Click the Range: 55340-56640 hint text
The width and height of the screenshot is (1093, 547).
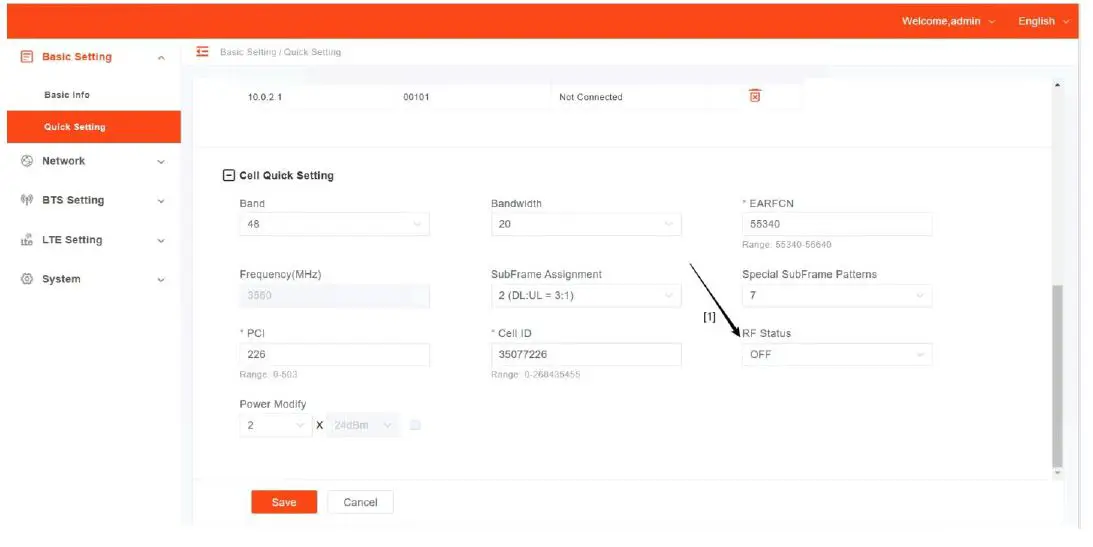[786, 245]
